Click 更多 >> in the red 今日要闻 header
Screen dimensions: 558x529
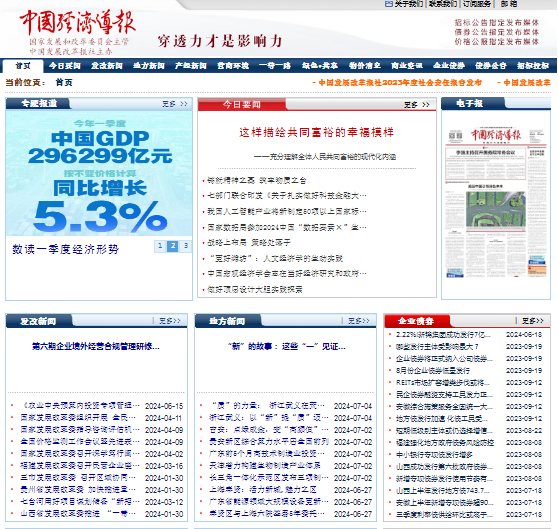click(417, 105)
